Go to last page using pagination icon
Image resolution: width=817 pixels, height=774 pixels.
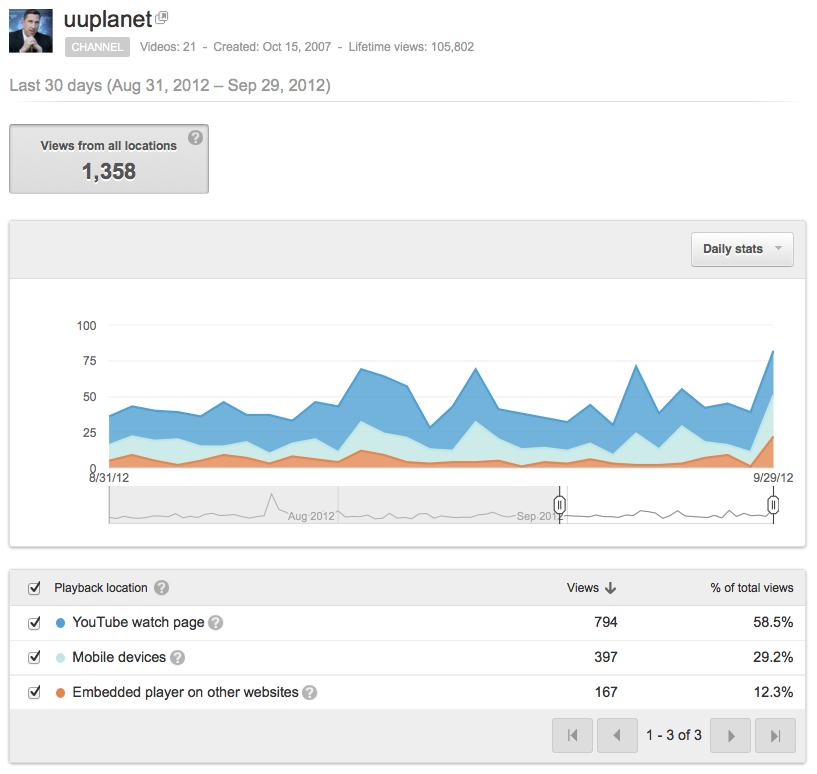point(775,735)
